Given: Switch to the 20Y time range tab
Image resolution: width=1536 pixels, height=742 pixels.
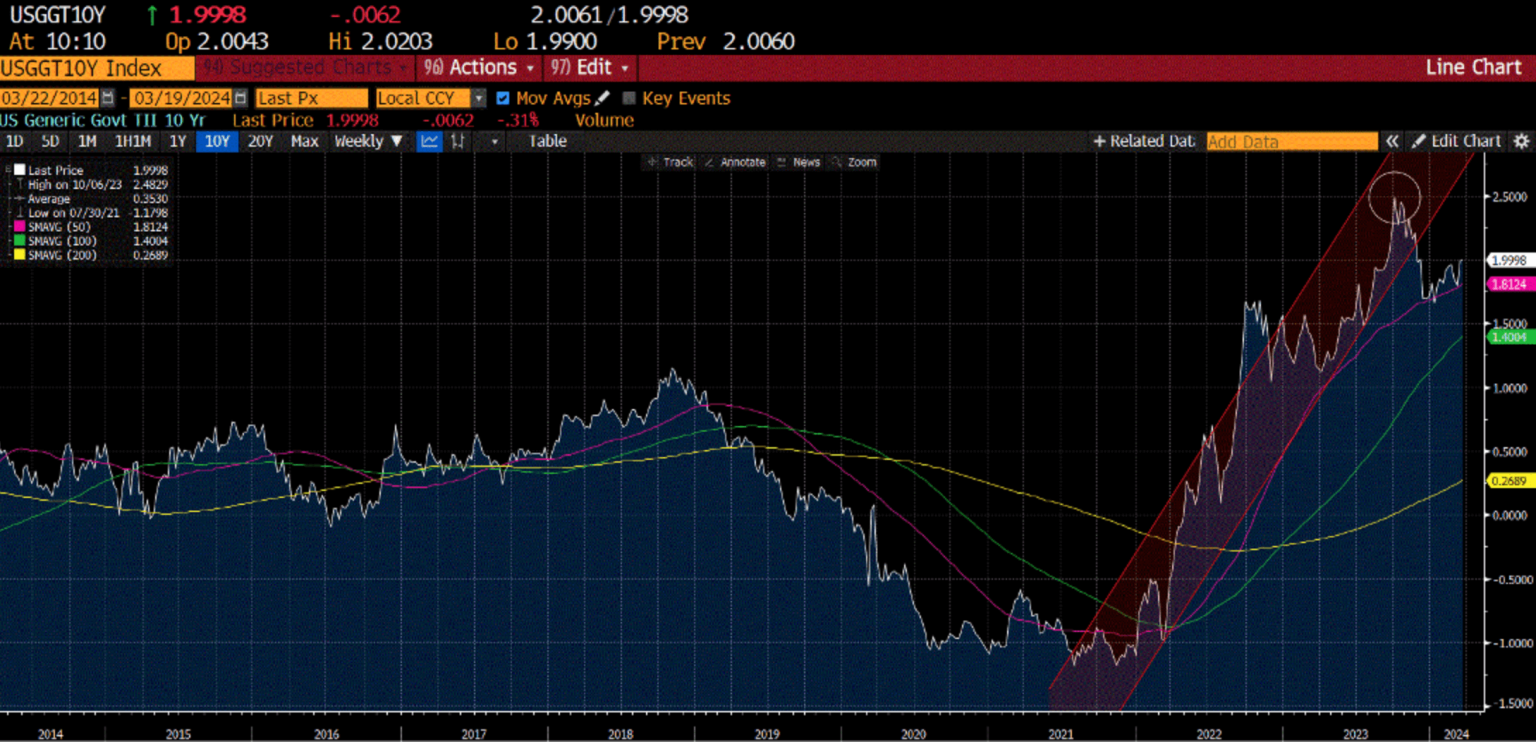Looking at the screenshot, I should [x=259, y=141].
